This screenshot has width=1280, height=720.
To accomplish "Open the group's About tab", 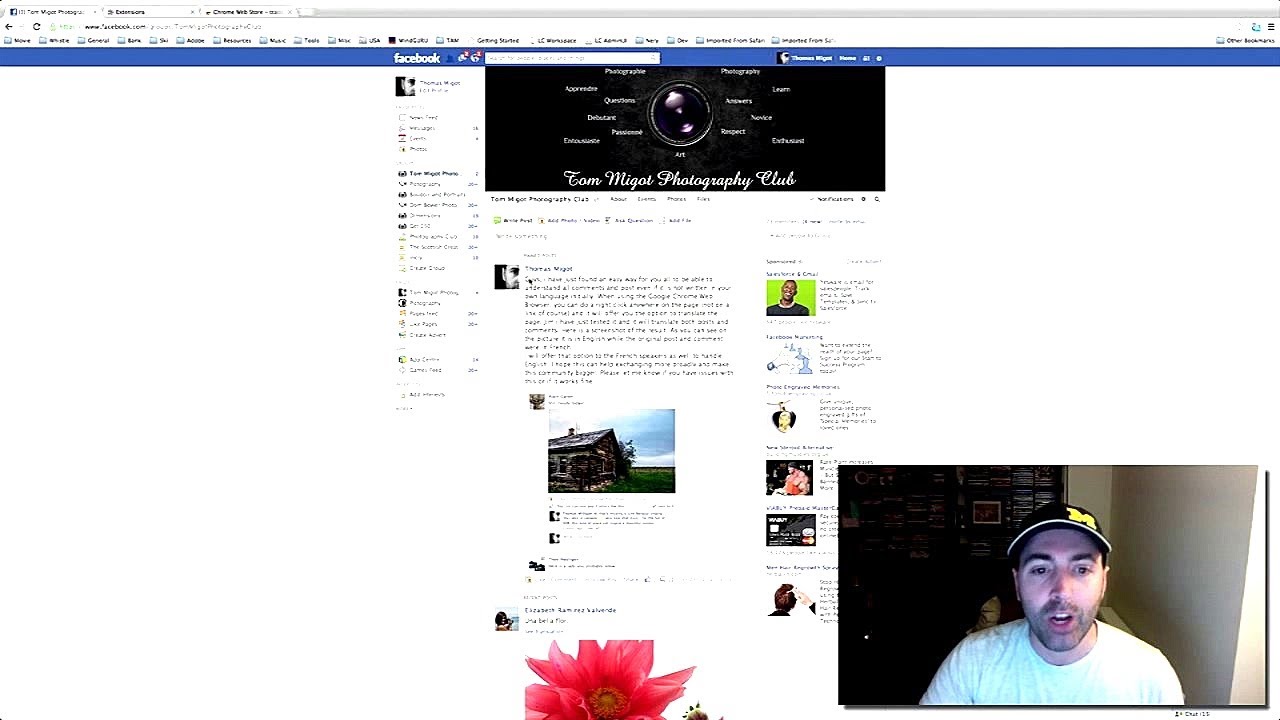I will tap(619, 199).
